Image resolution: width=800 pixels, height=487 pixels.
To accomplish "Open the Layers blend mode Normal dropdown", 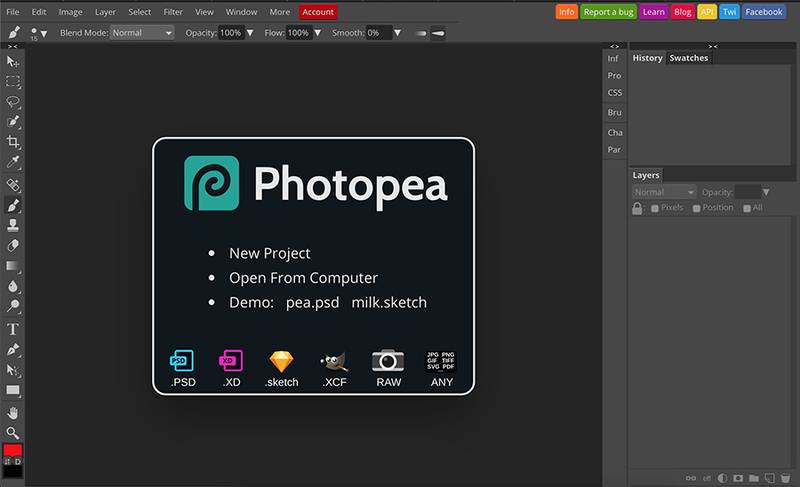I will pos(664,192).
